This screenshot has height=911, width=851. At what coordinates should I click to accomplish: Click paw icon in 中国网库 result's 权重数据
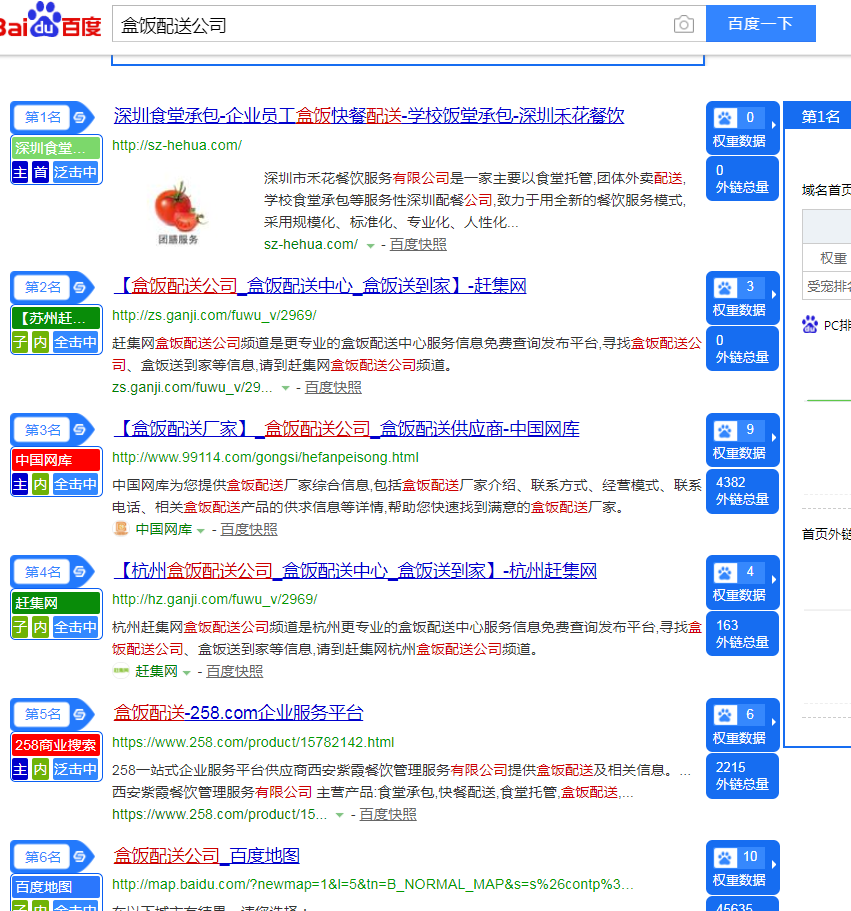(724, 430)
